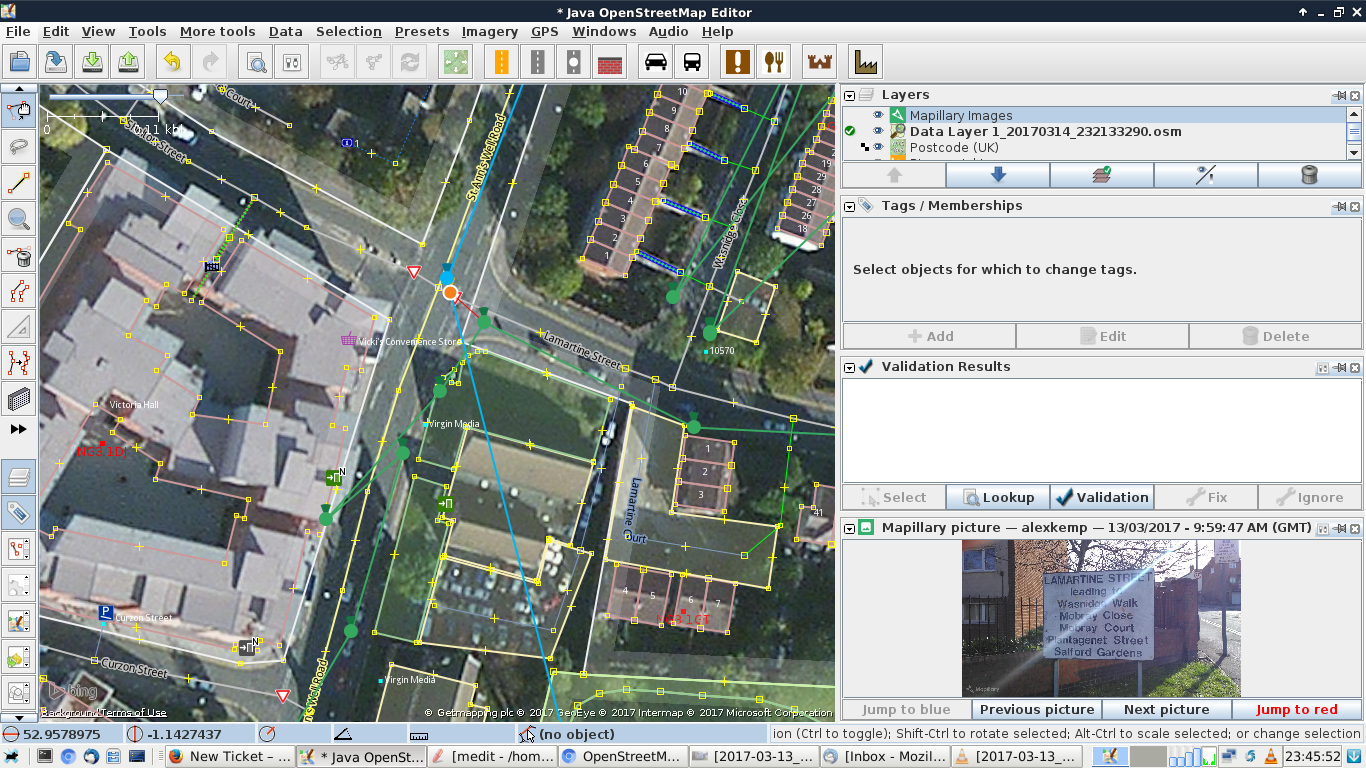Collapse the Validation Results panel
The width and height of the screenshot is (1366, 768).
850,367
